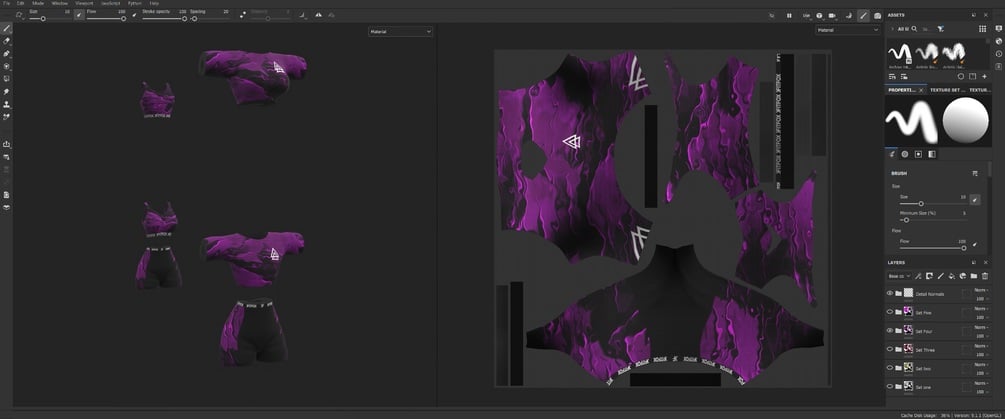This screenshot has width=1005, height=419.
Task: Hide the Set two layer
Action: 890,368
